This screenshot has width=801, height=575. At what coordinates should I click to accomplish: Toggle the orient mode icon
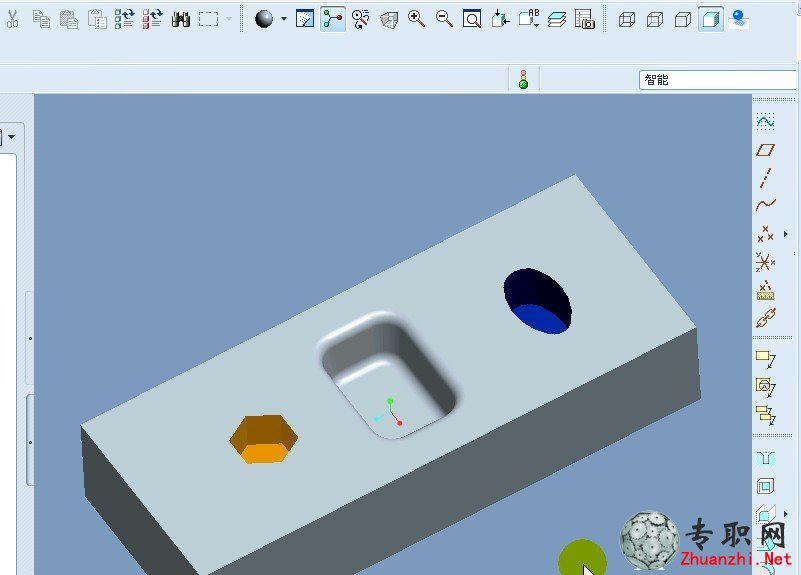tap(361, 19)
